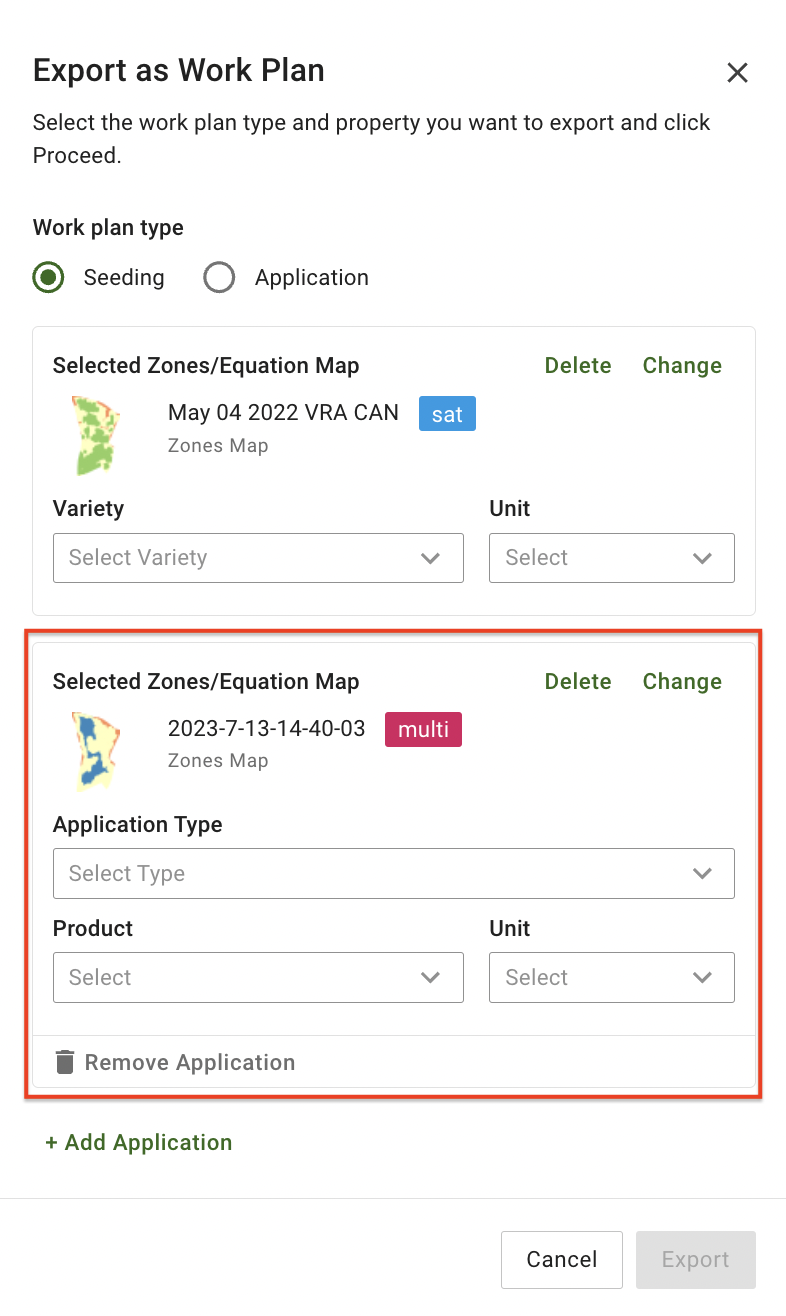786x1316 pixels.
Task: Click the + Add Application link
Action: tap(139, 1142)
